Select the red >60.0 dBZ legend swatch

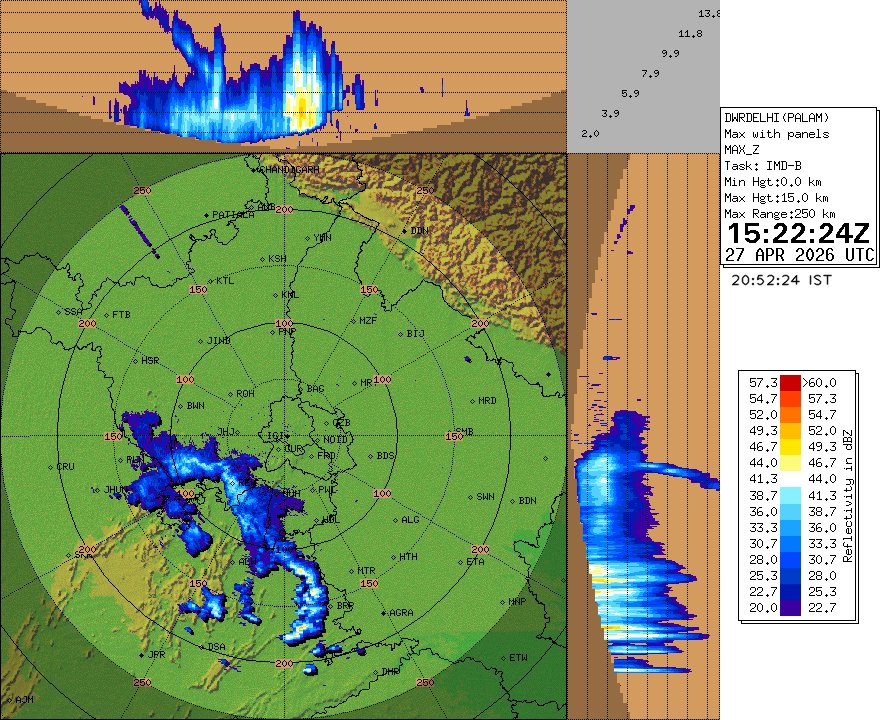pyautogui.click(x=790, y=382)
